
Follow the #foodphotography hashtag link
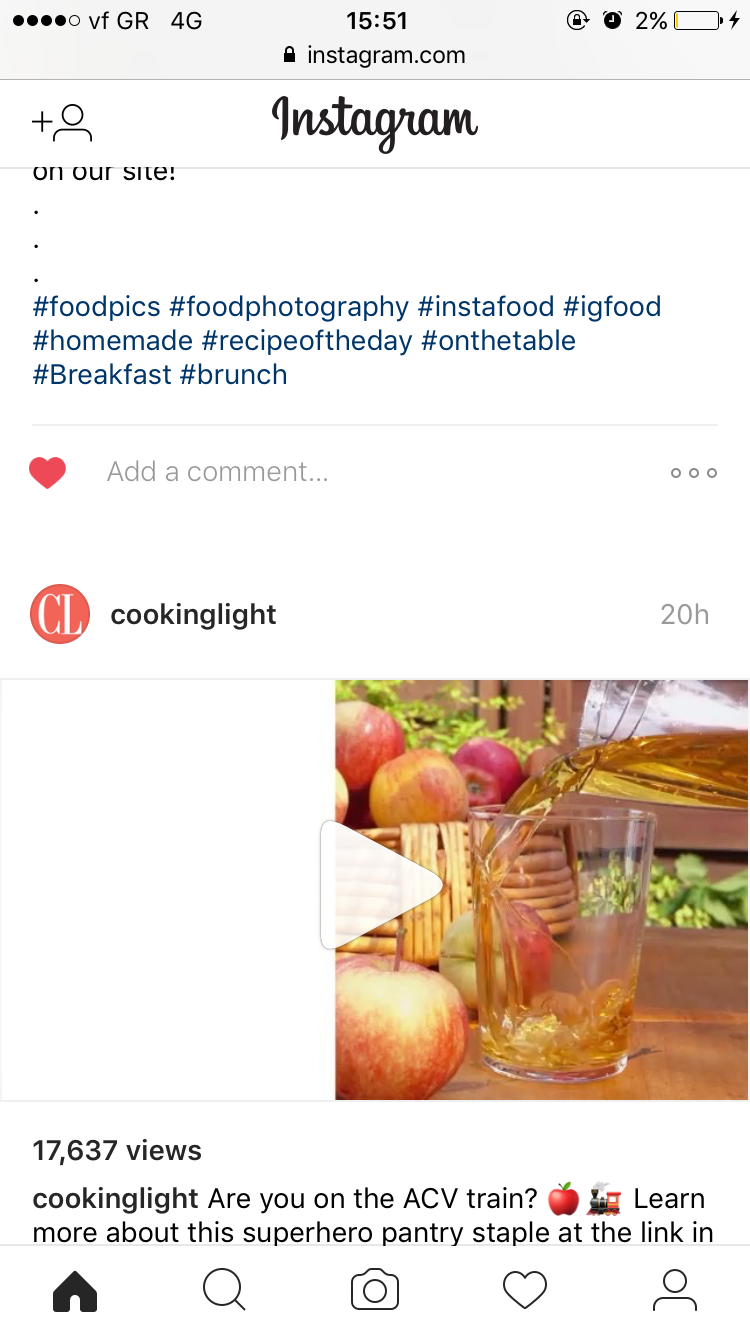click(x=289, y=307)
